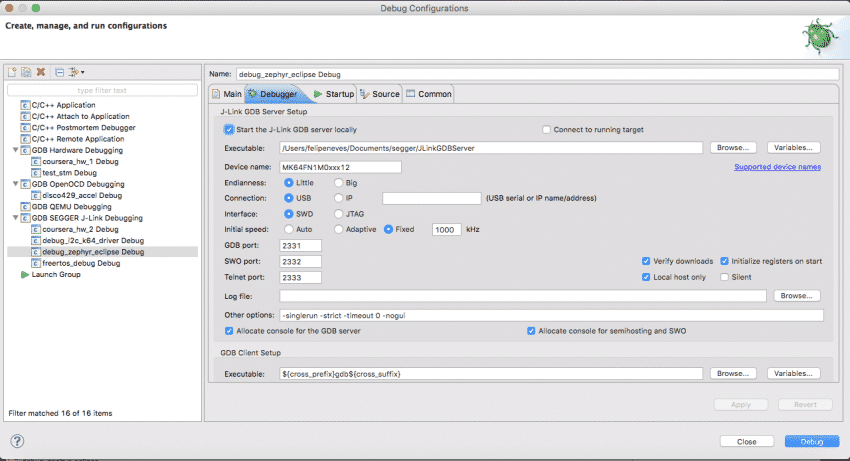This screenshot has width=850, height=461.
Task: Click the GDB OpenOCD Debugging icon
Action: [x=25, y=184]
